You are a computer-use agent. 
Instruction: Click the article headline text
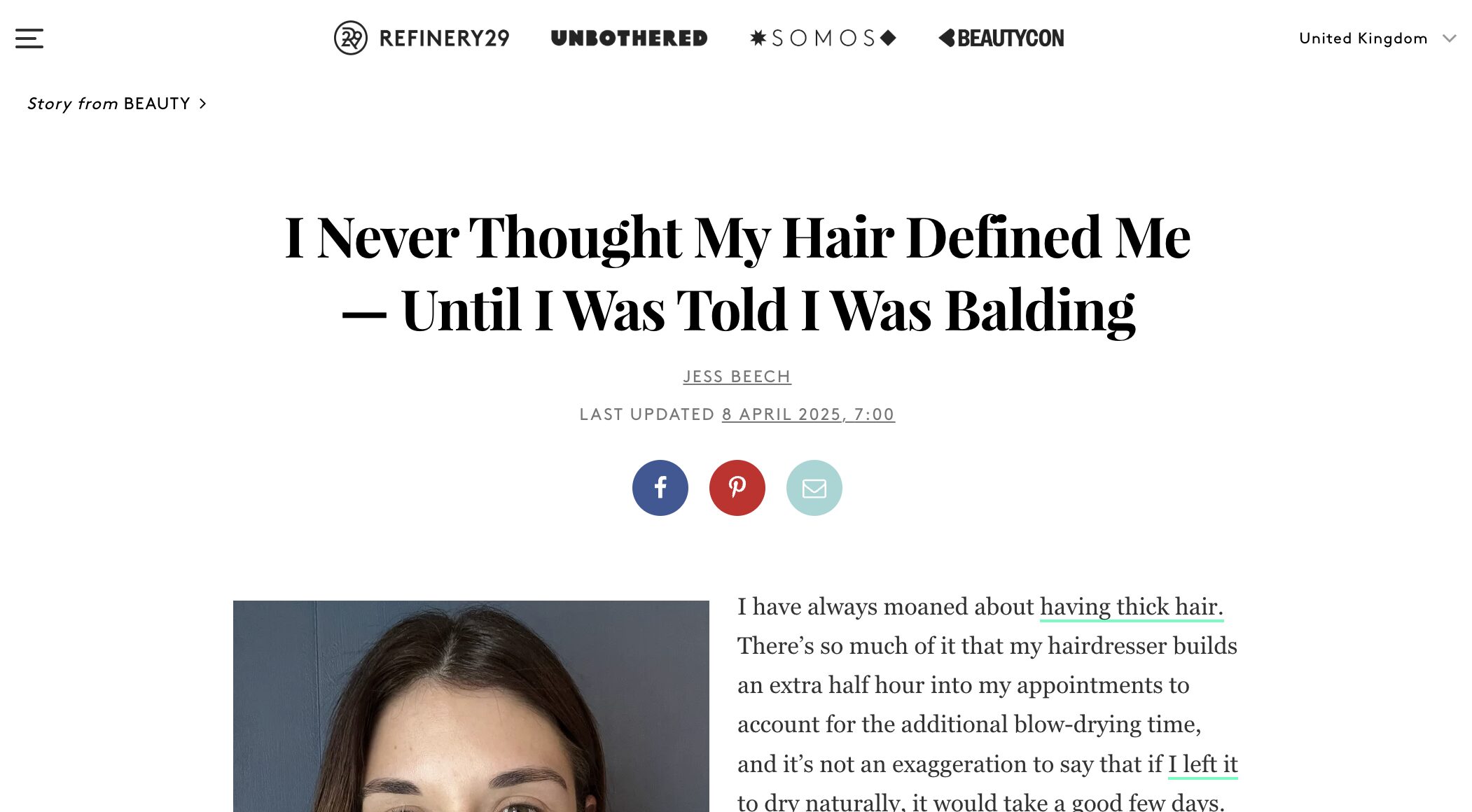click(737, 274)
